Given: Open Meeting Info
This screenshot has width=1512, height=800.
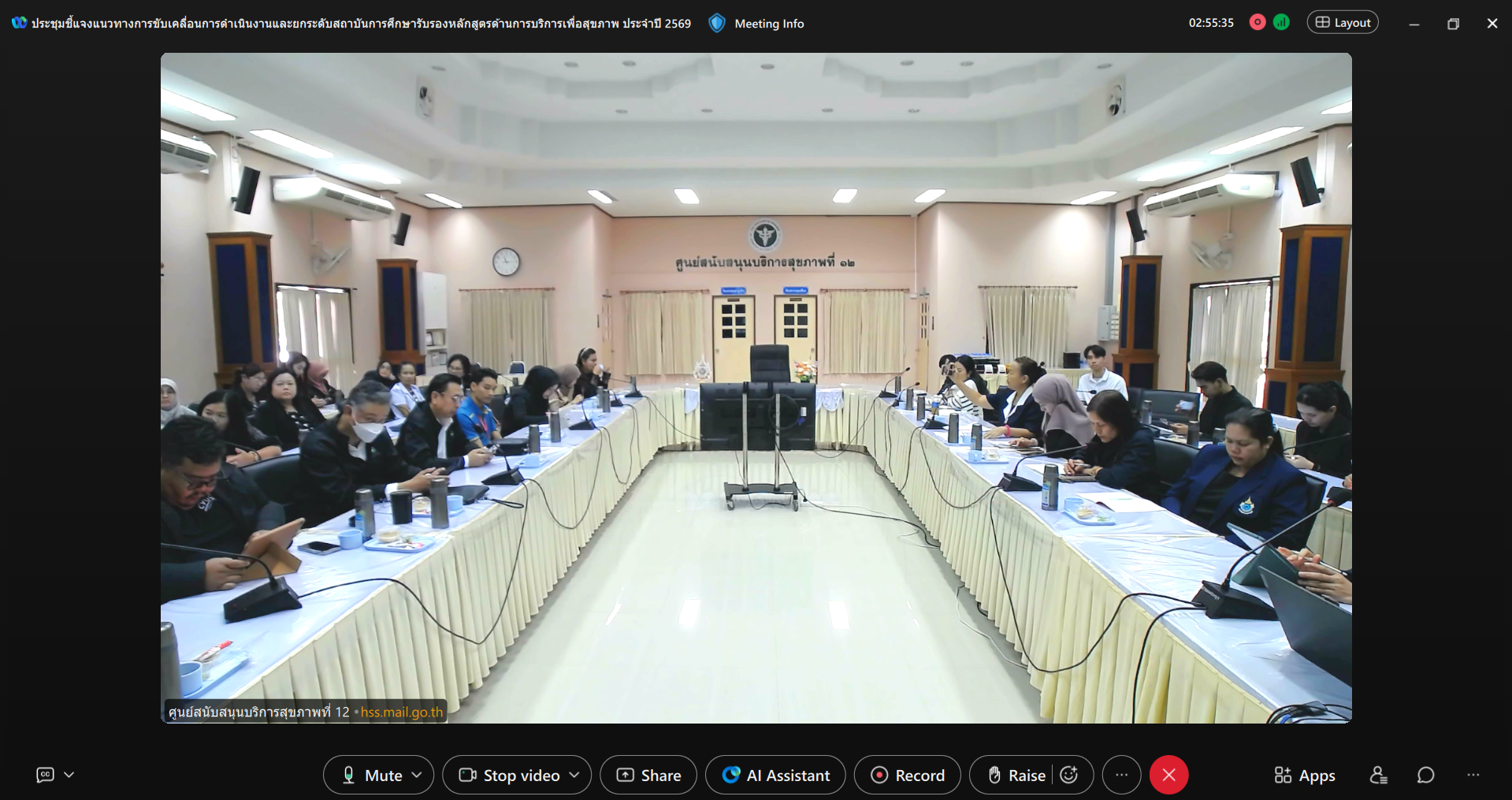Looking at the screenshot, I should pyautogui.click(x=756, y=24).
